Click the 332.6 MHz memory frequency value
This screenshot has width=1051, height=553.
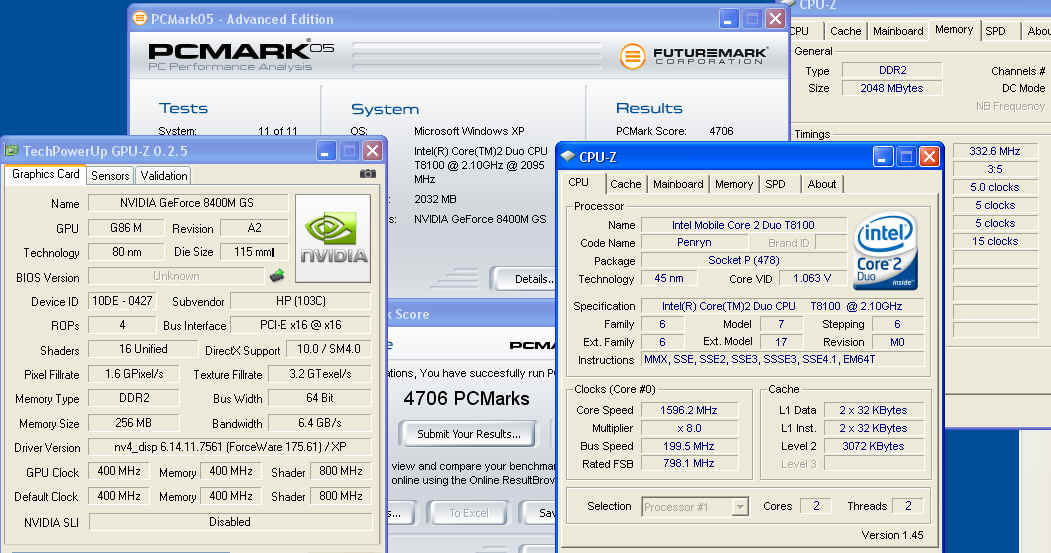point(995,151)
